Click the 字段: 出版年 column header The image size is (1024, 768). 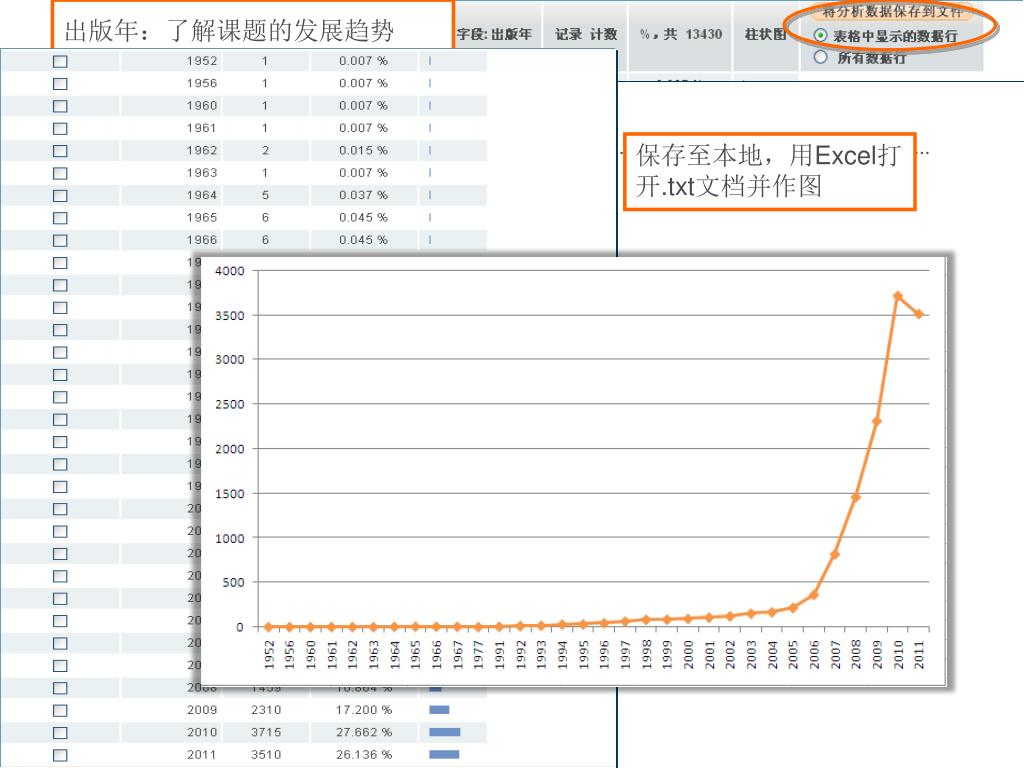point(494,35)
